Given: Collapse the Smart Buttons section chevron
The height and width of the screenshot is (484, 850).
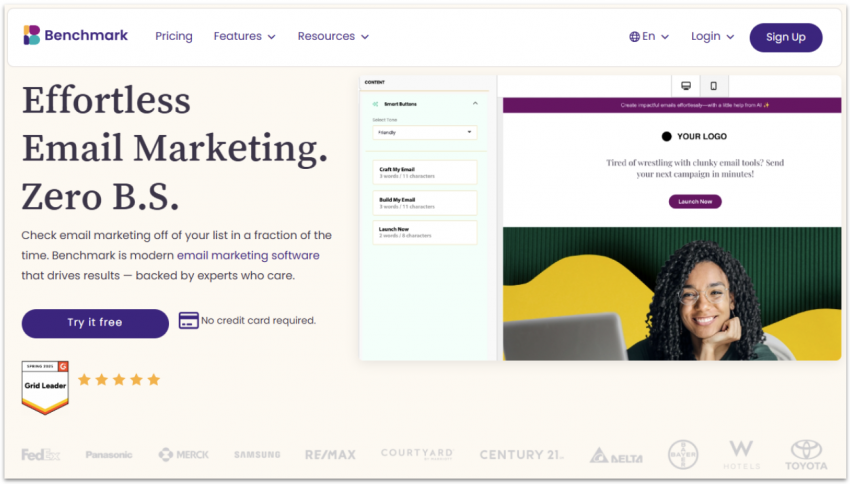Looking at the screenshot, I should pos(475,104).
